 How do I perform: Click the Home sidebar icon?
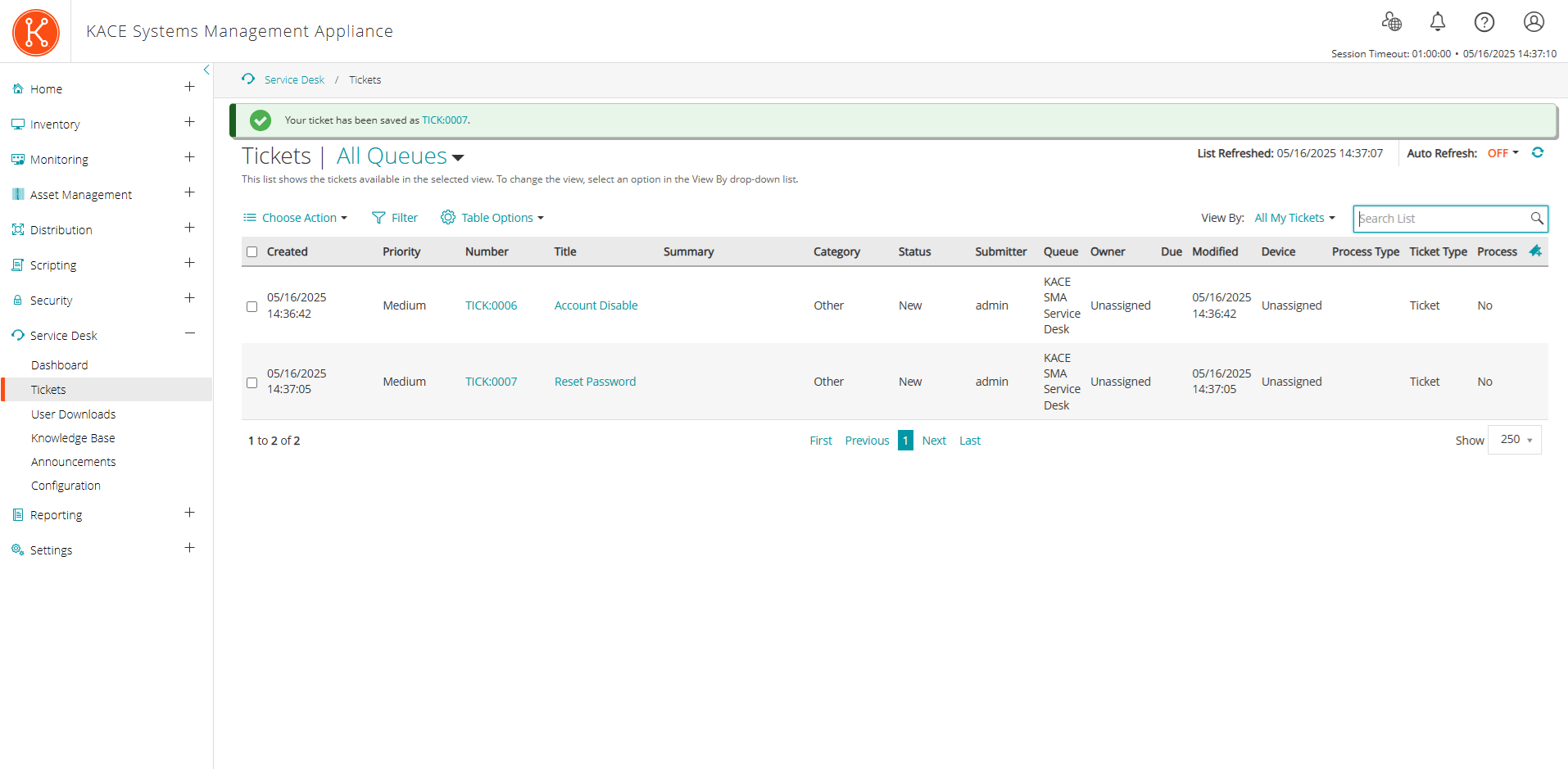click(x=18, y=88)
